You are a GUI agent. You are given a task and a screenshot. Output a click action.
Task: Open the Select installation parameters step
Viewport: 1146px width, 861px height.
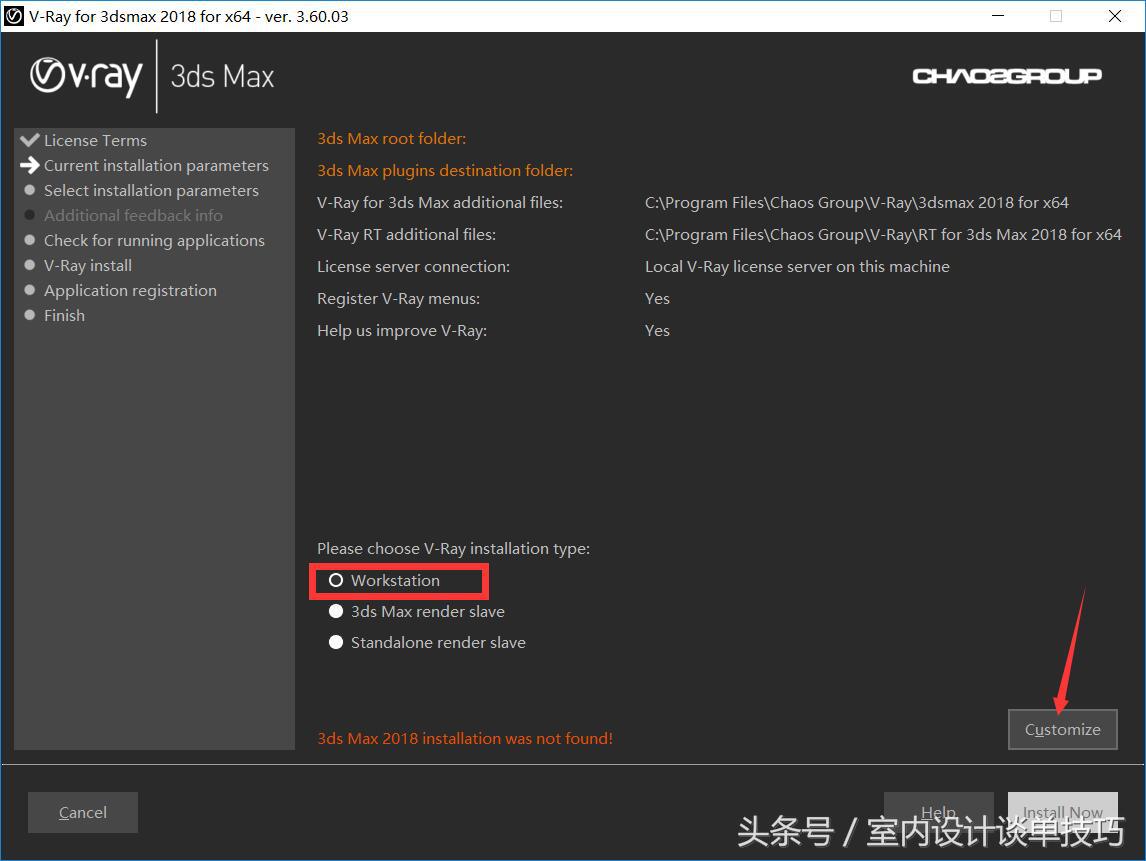coord(151,190)
